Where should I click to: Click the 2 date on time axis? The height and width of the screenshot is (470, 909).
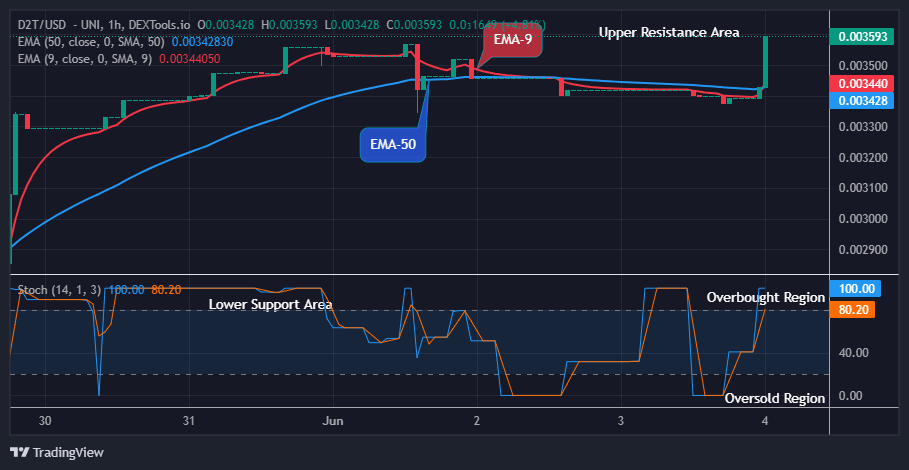coord(477,421)
